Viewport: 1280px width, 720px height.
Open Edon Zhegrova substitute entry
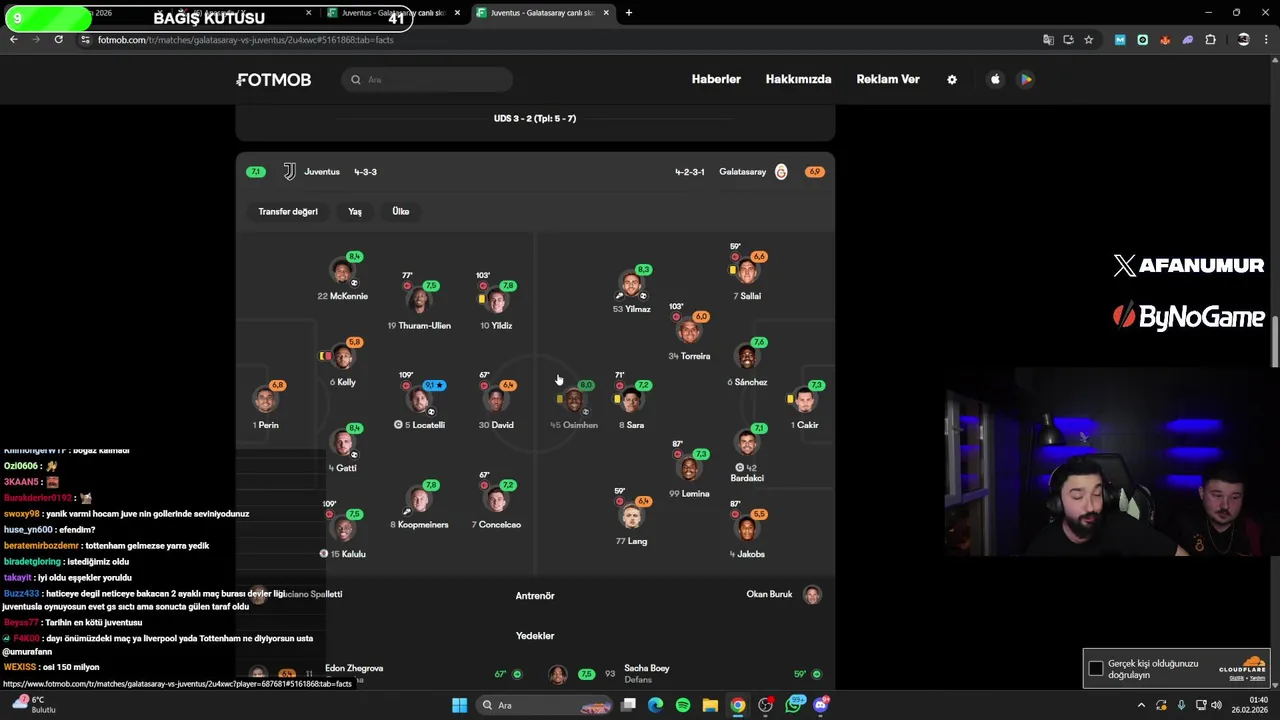coord(354,668)
